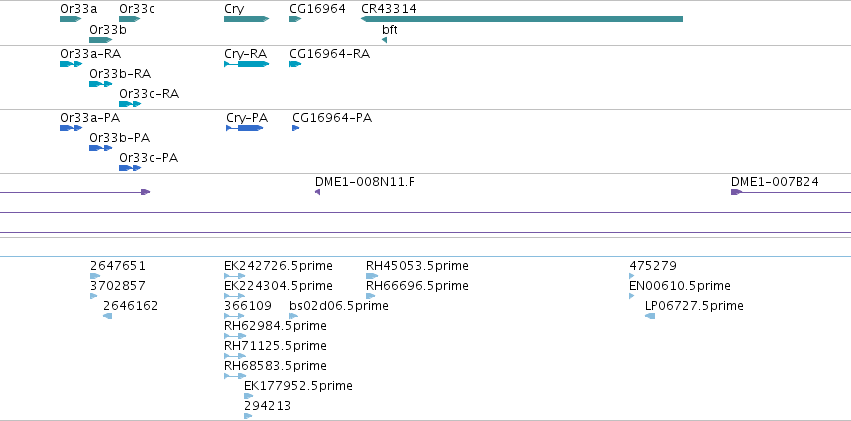This screenshot has height=421, width=851.
Task: Click the Cry-PA protein glyph
Action: point(245,128)
